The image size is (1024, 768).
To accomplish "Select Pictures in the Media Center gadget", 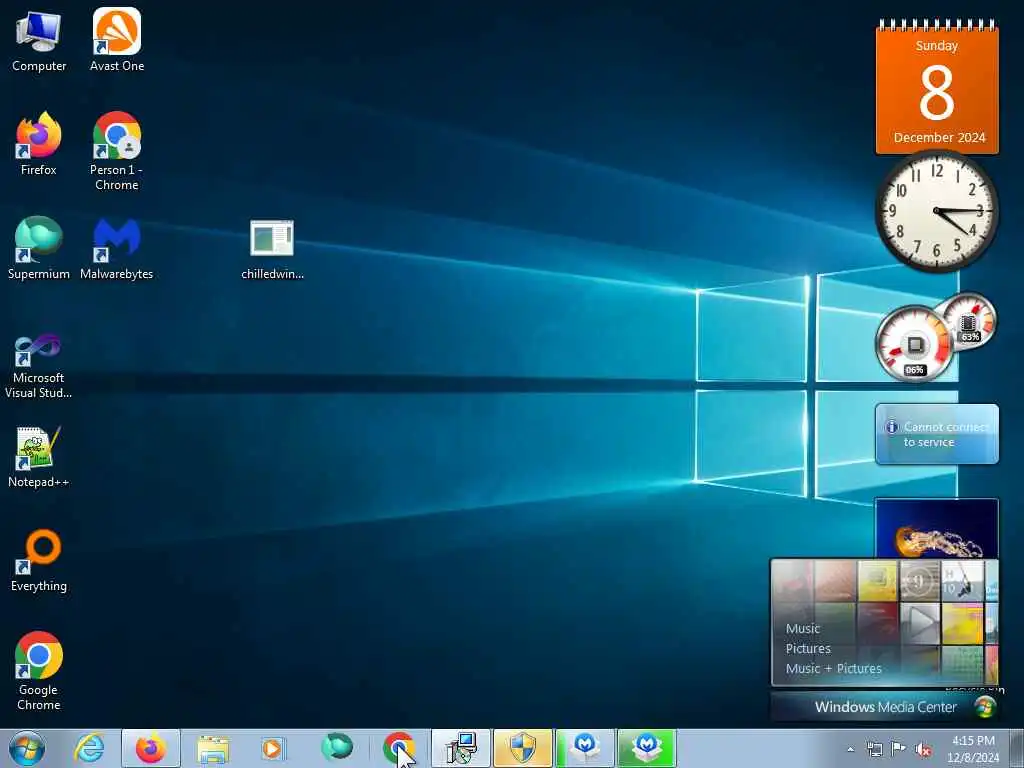I will (808, 648).
